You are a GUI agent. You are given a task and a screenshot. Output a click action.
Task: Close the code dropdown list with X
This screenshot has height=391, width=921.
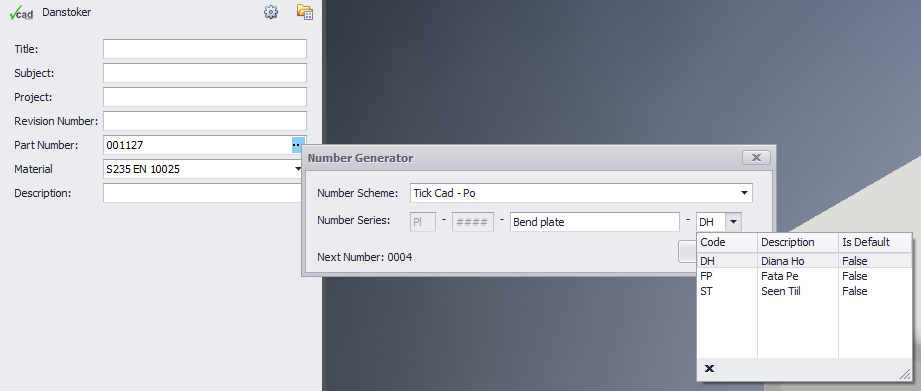710,368
